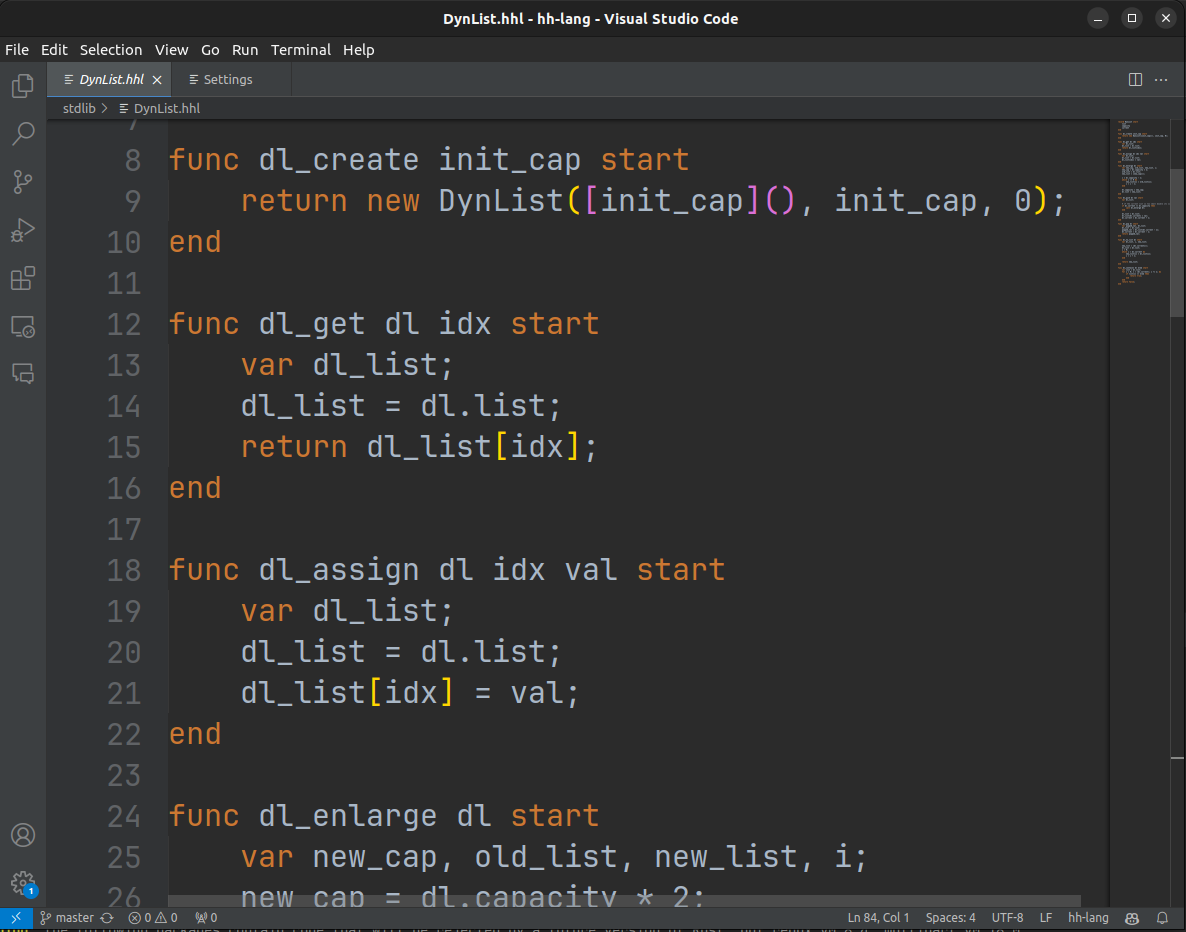
Task: Change the UTF-8 file encoding
Action: tap(1007, 918)
